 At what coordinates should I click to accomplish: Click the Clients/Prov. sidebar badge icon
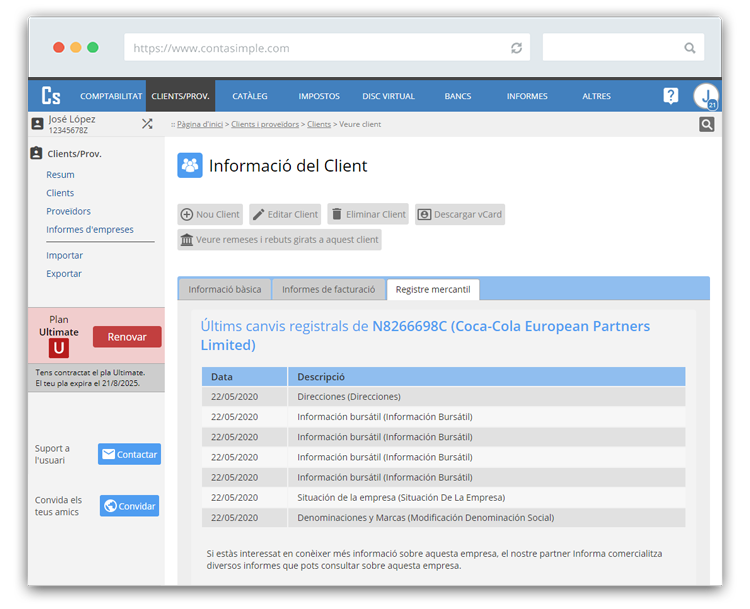point(36,153)
